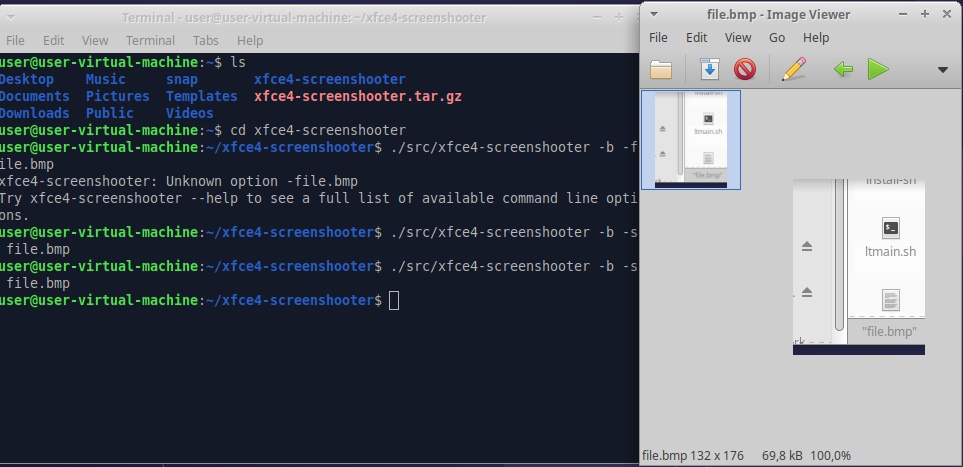
Task: Open the Image Viewer window menu arrow
Action: 654,14
